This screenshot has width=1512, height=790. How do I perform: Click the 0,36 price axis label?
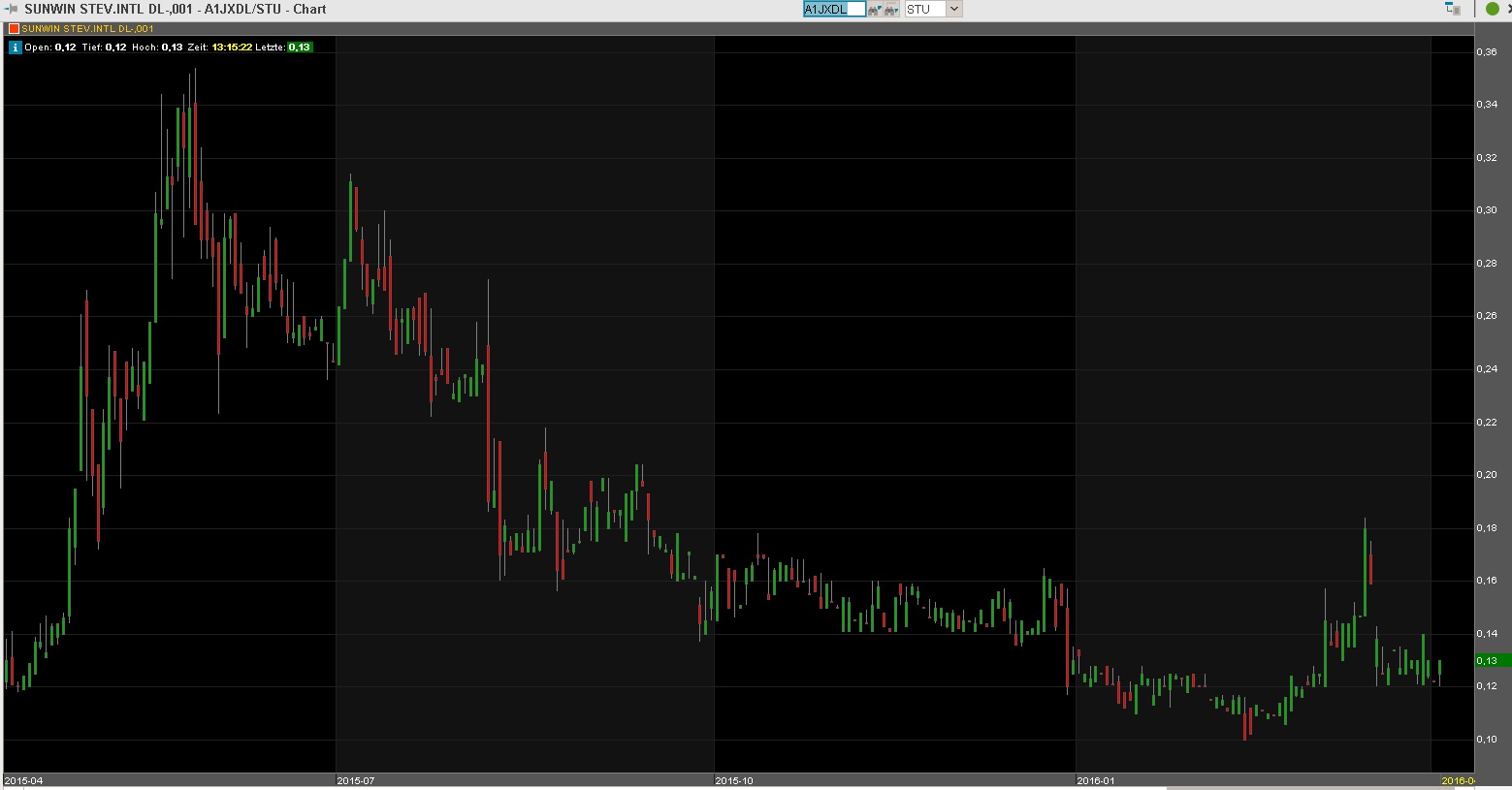point(1487,51)
